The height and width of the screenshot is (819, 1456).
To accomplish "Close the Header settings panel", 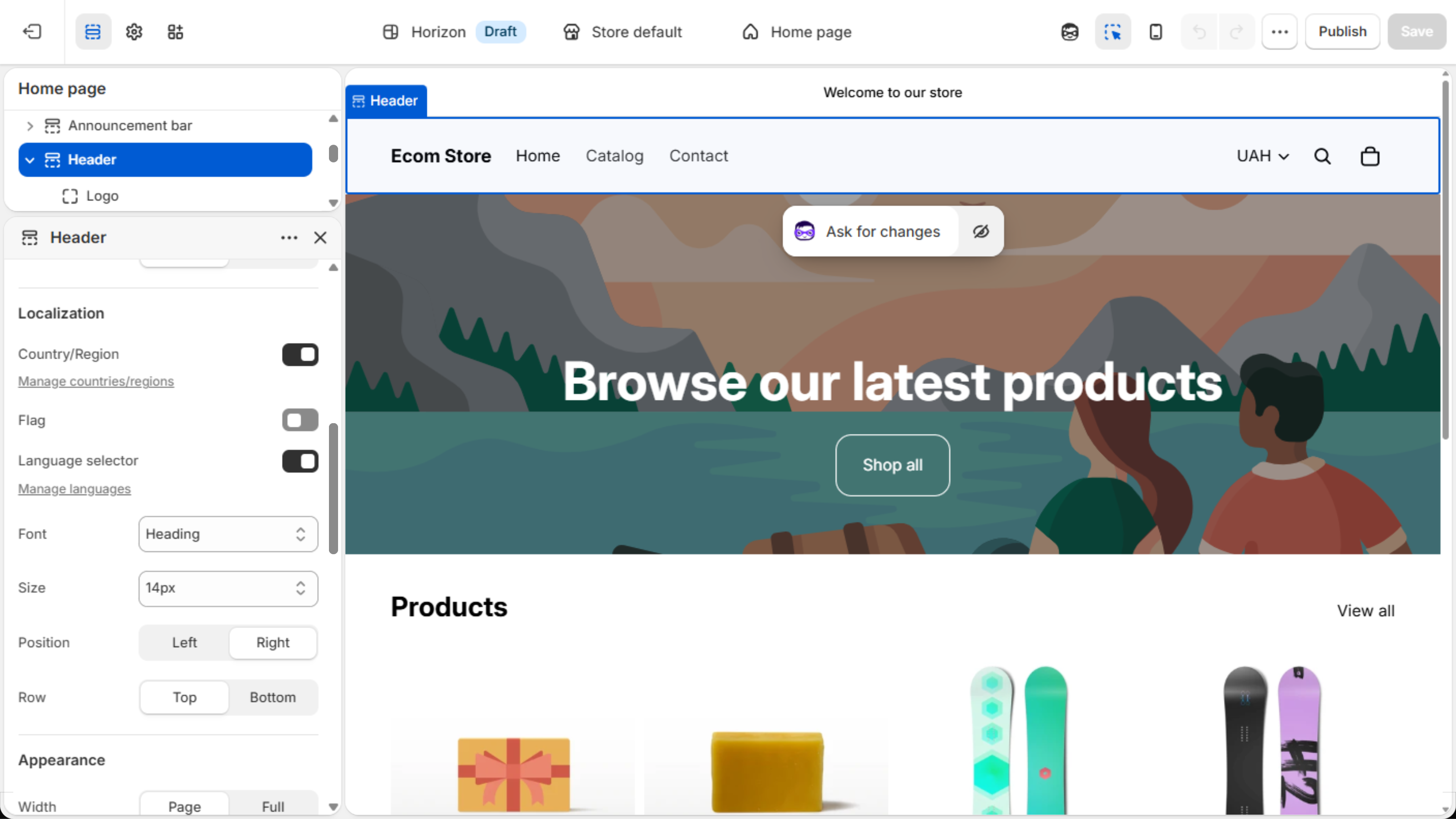I will [320, 238].
